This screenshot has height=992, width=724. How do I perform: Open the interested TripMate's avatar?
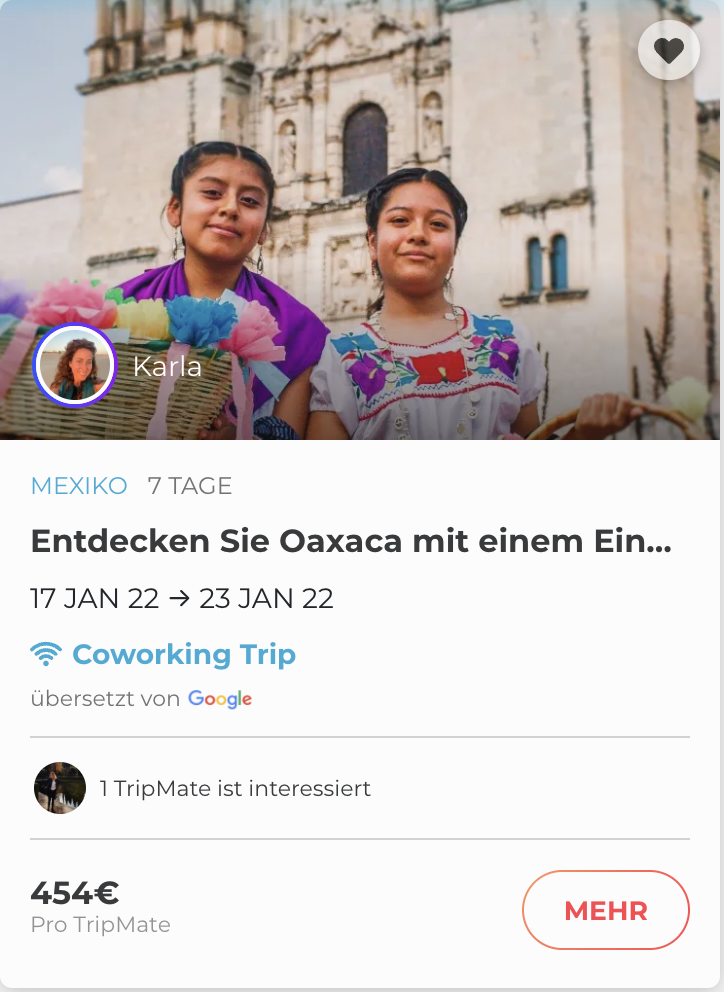coord(60,788)
